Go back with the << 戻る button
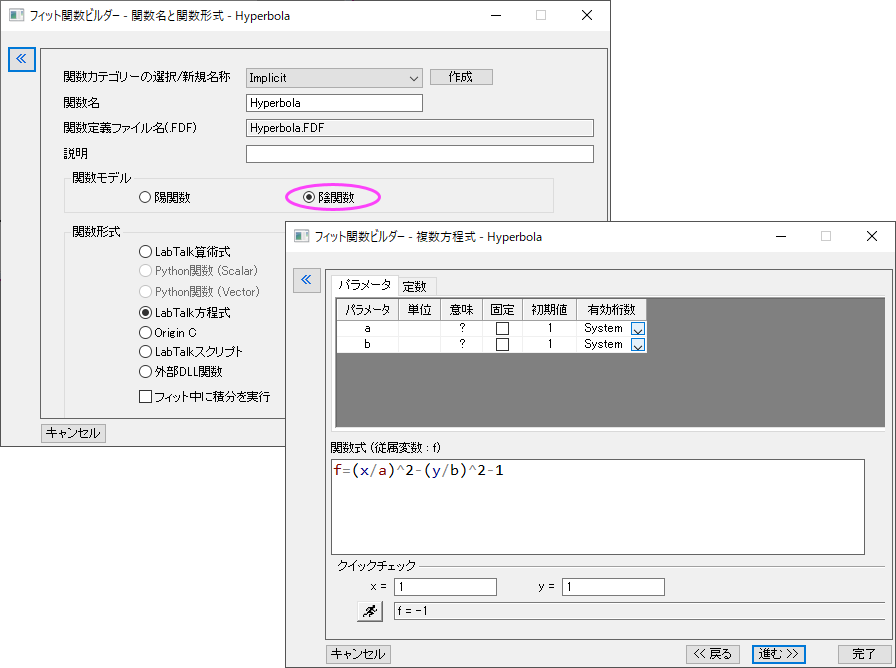Viewport: 896px width, 668px height. (713, 654)
